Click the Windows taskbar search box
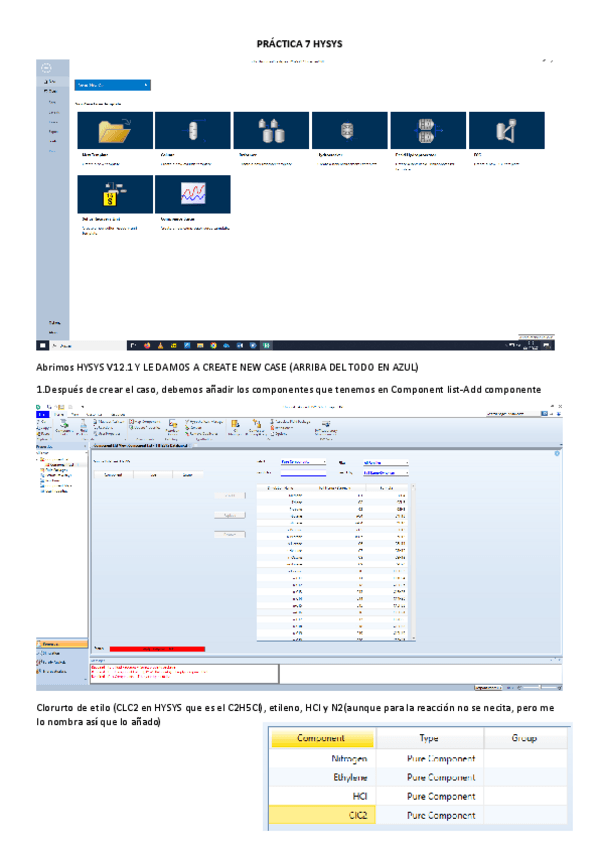 point(88,345)
